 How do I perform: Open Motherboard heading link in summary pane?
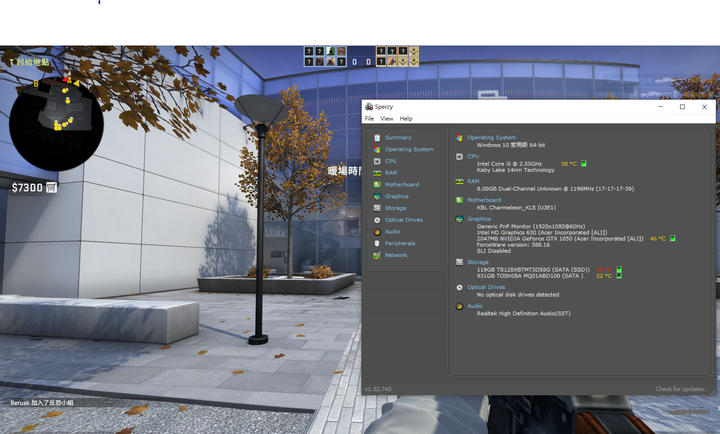pyautogui.click(x=484, y=200)
